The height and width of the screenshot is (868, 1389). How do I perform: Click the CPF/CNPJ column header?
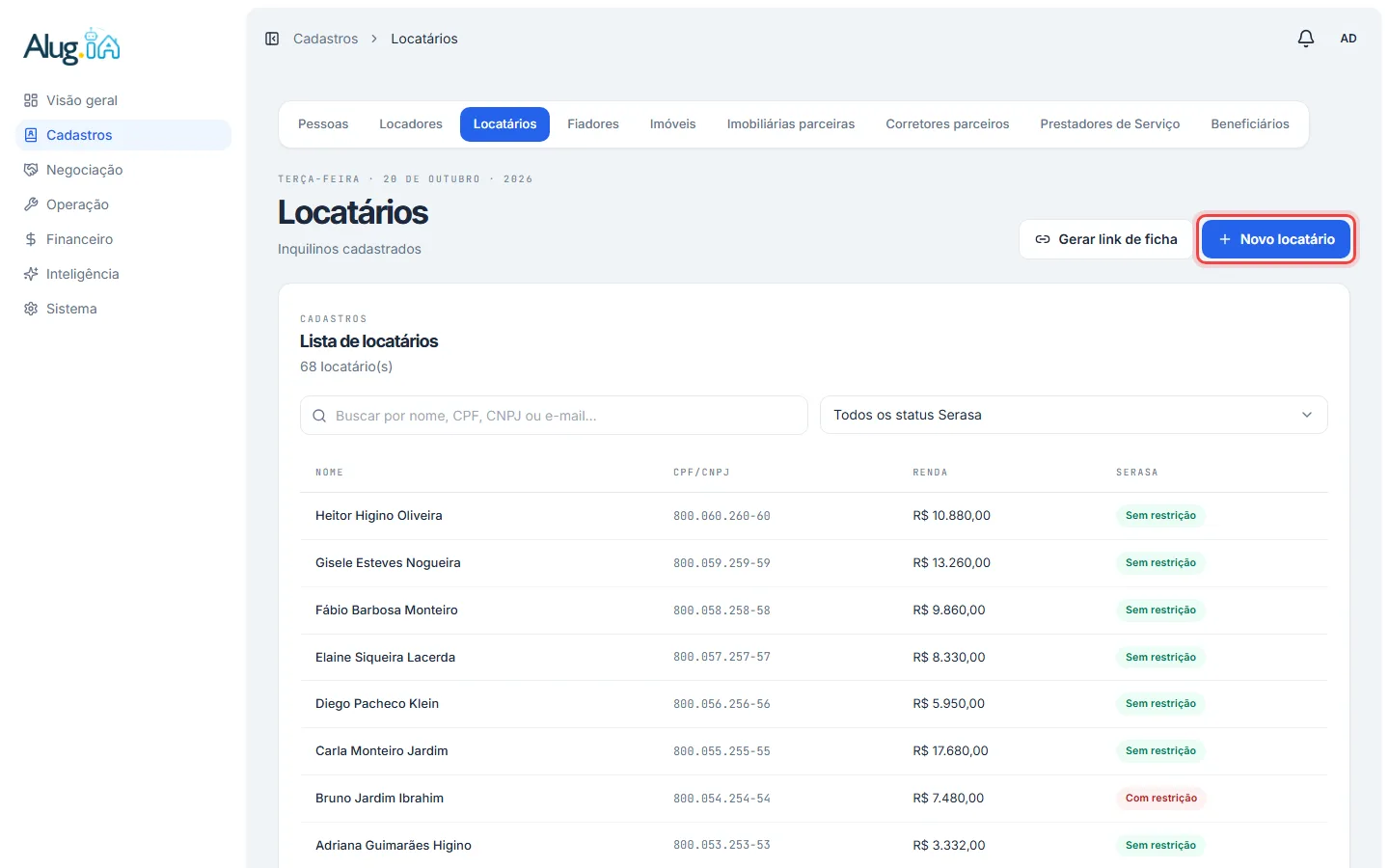coord(701,473)
